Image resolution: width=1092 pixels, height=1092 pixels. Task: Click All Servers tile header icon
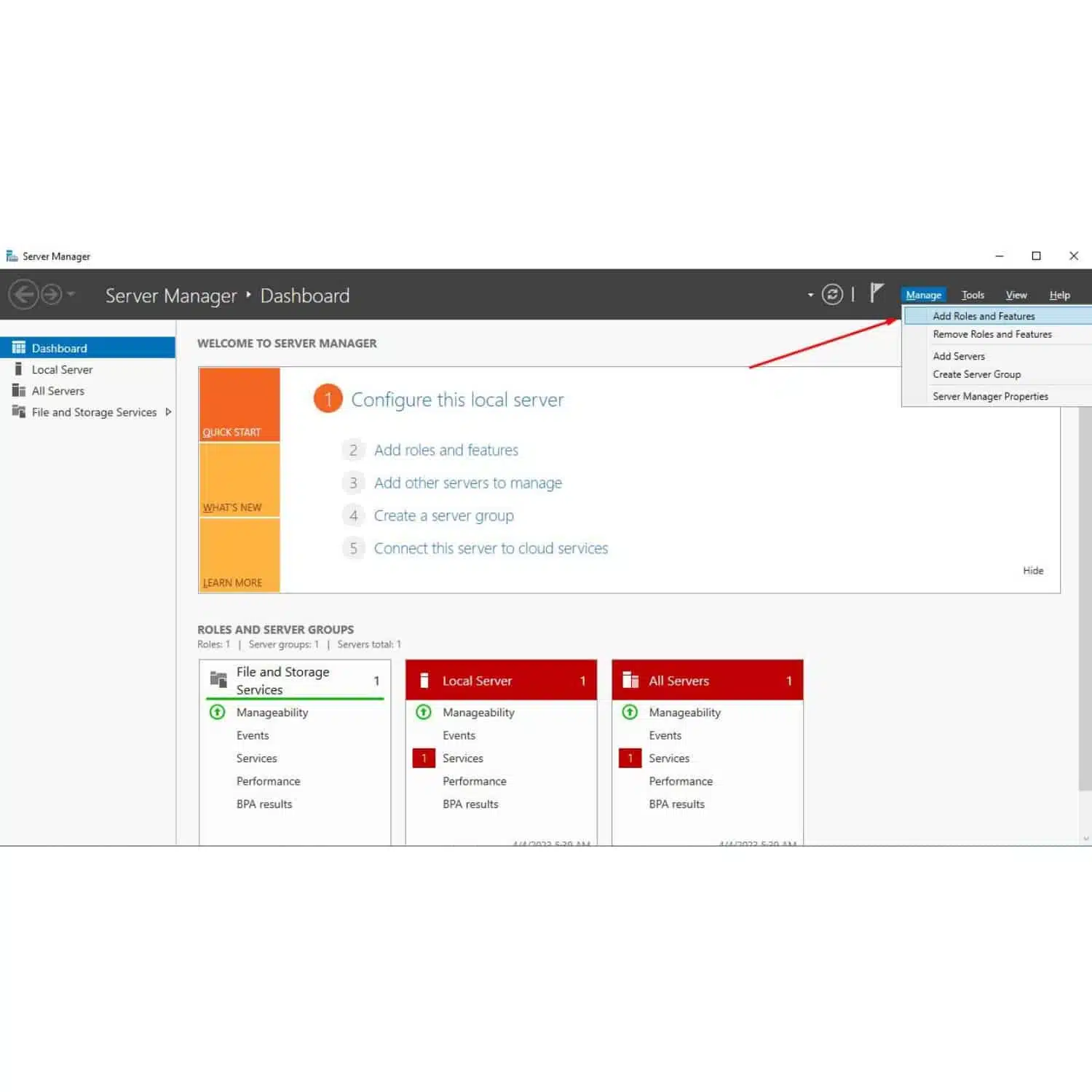630,681
